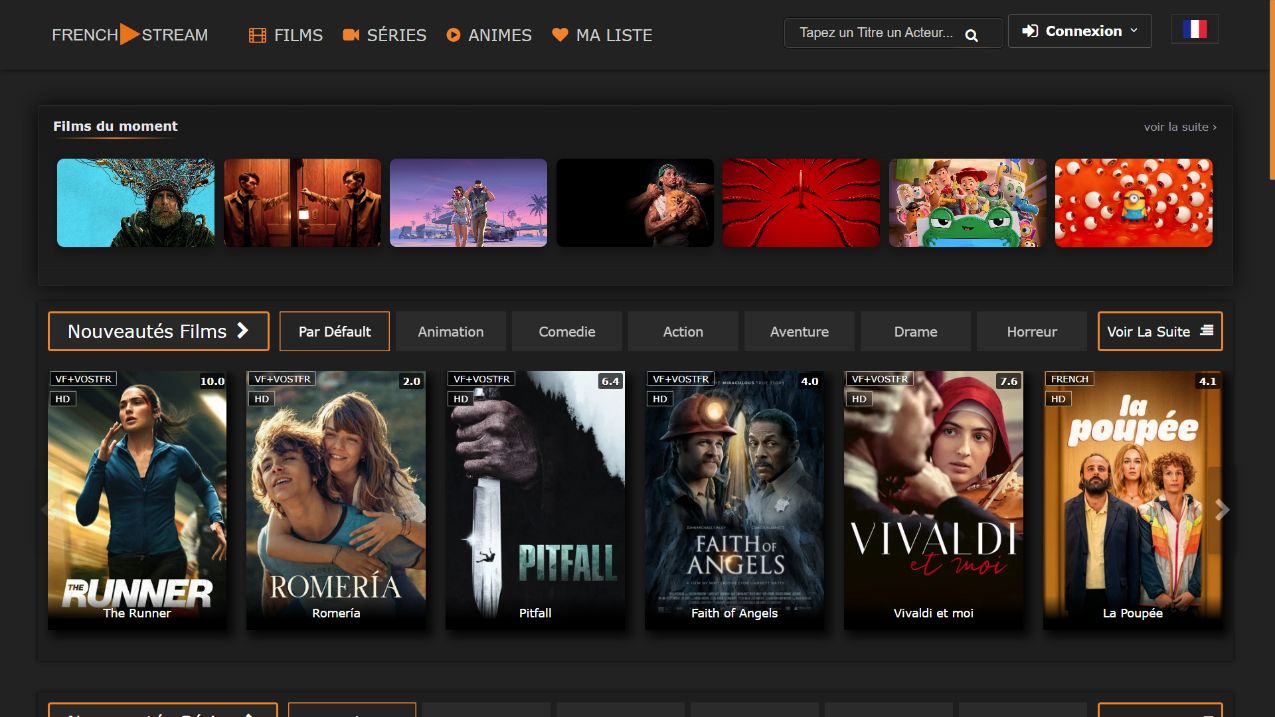Viewport: 1275px width, 717px height.
Task: Click the page scrollbar on the right edge
Action: tap(1271, 90)
